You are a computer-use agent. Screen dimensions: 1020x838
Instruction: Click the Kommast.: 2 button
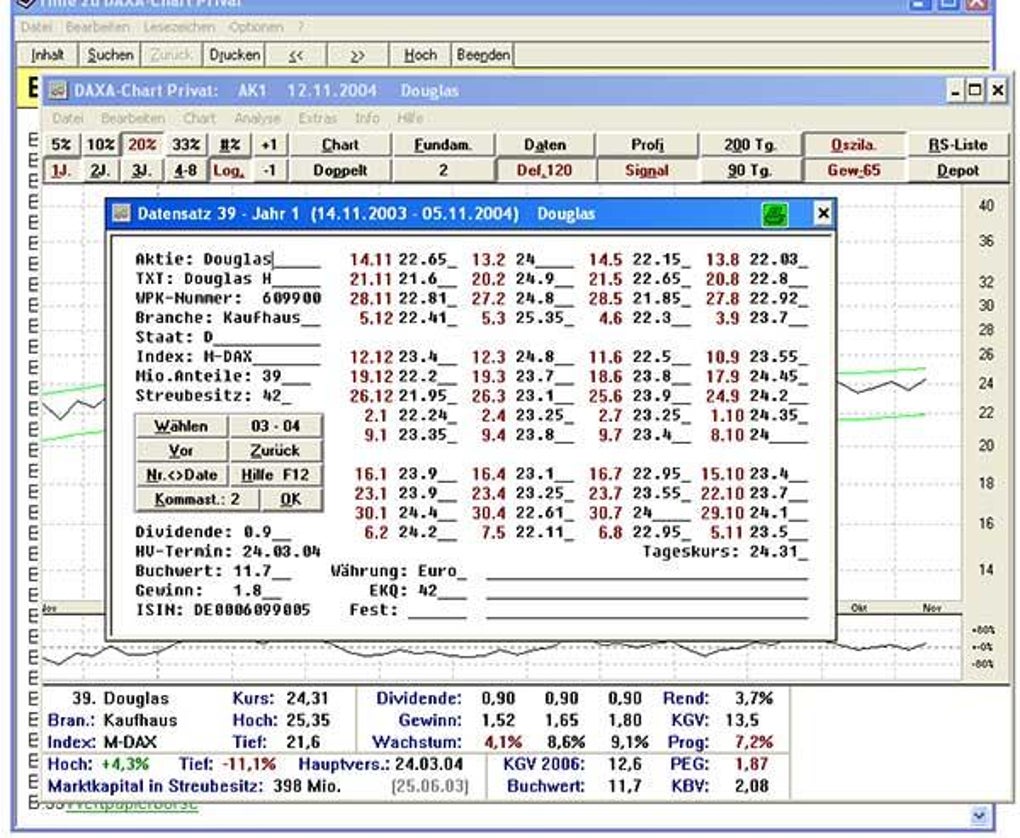pos(197,499)
